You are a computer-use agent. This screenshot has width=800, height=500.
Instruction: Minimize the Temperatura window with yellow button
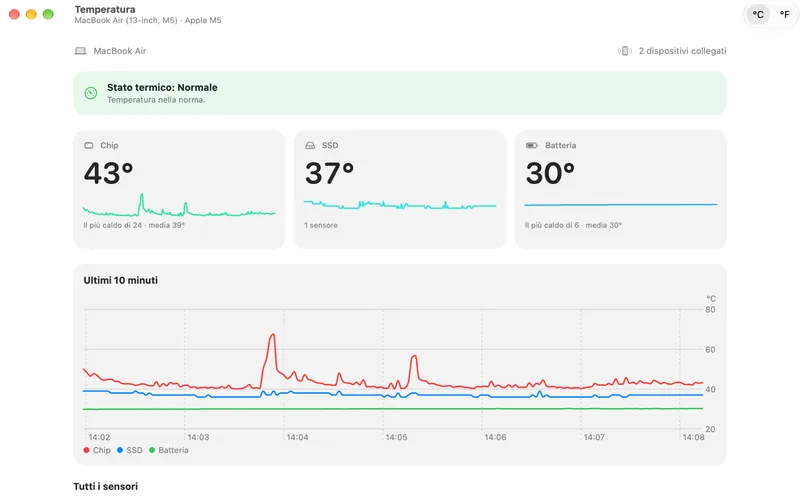[31, 14]
